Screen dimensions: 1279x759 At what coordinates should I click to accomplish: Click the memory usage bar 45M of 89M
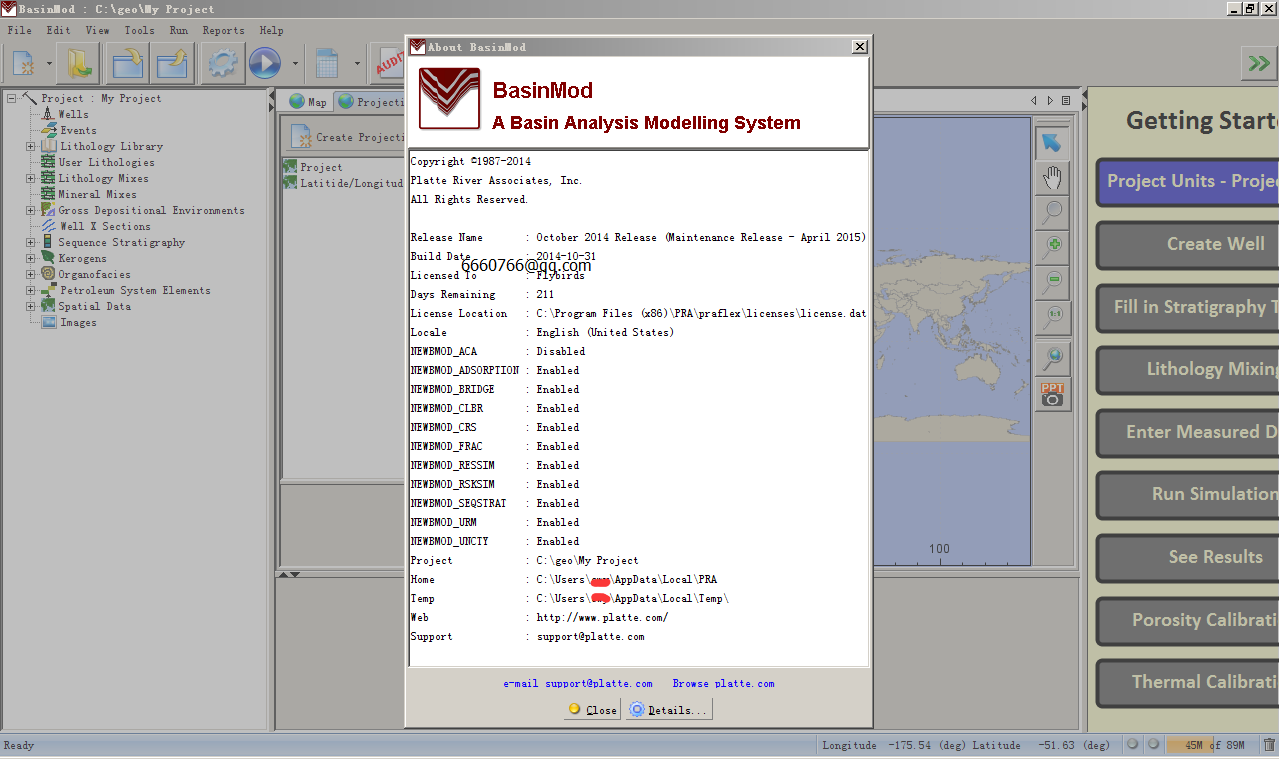coord(1213,745)
